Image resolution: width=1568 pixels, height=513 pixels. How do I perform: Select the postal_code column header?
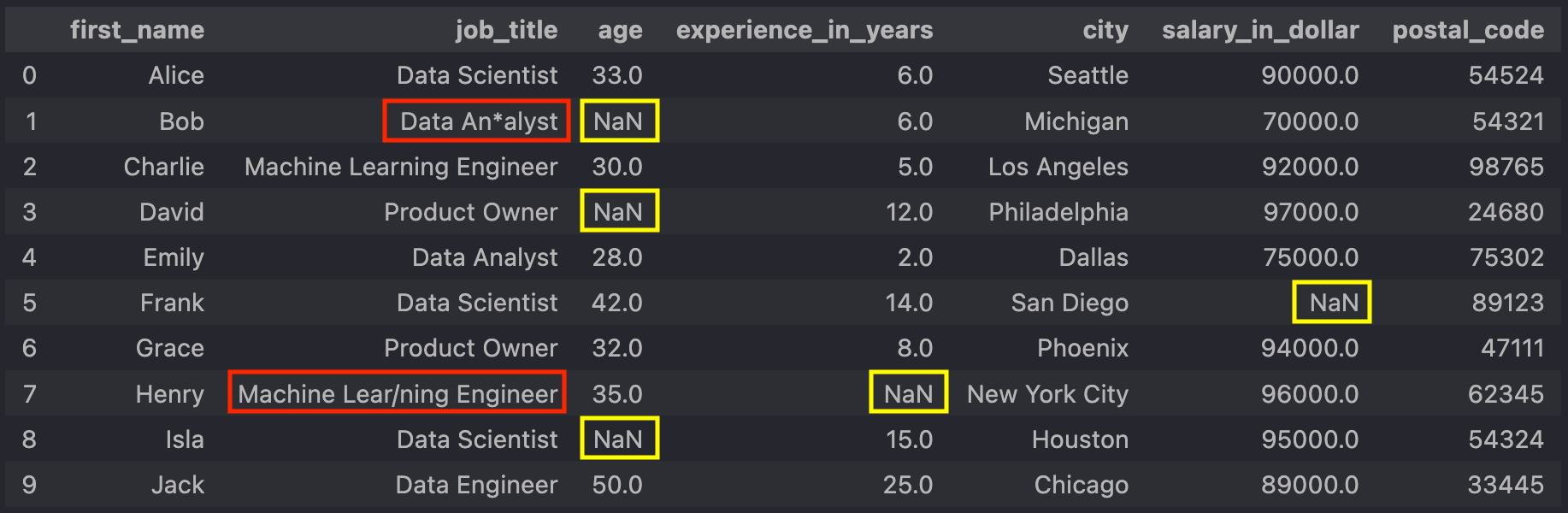(x=1468, y=30)
